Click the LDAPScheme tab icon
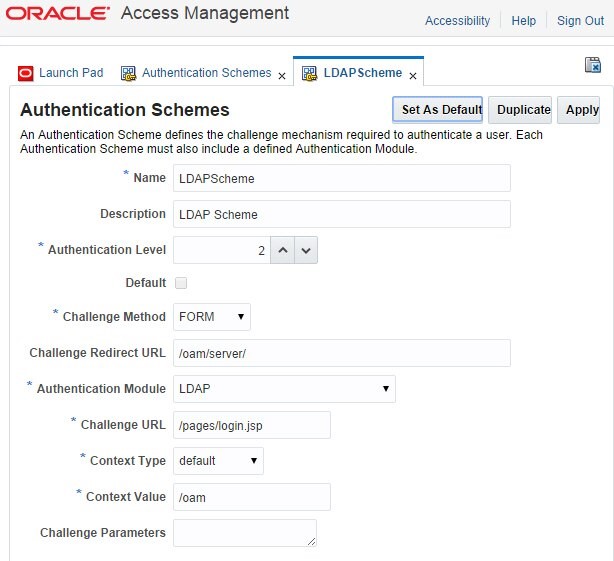 (x=309, y=73)
